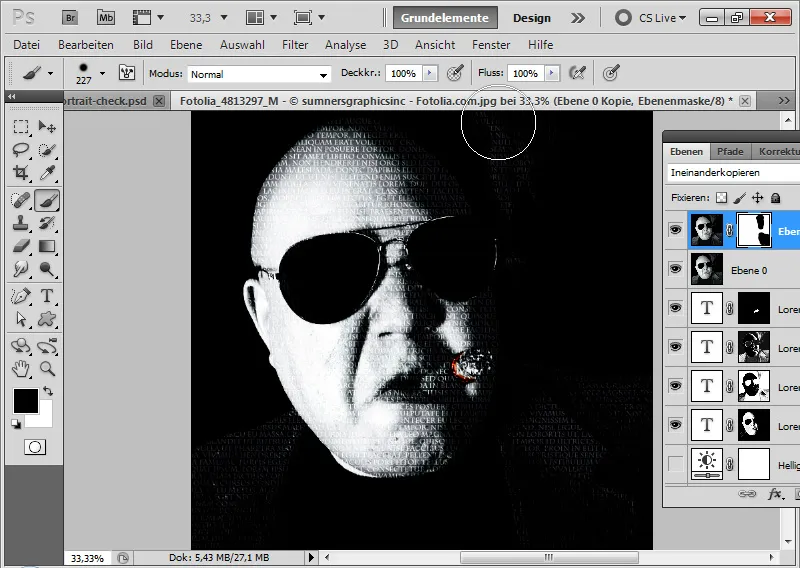The width and height of the screenshot is (800, 568).
Task: Open the Ineinanderkopieren layer blend dropdown
Action: click(733, 172)
